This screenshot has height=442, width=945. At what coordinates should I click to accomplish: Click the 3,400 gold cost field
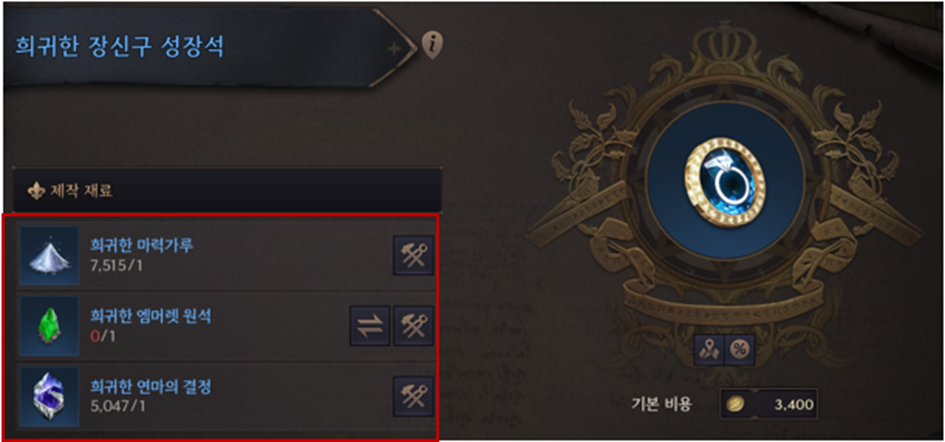pyautogui.click(x=769, y=404)
